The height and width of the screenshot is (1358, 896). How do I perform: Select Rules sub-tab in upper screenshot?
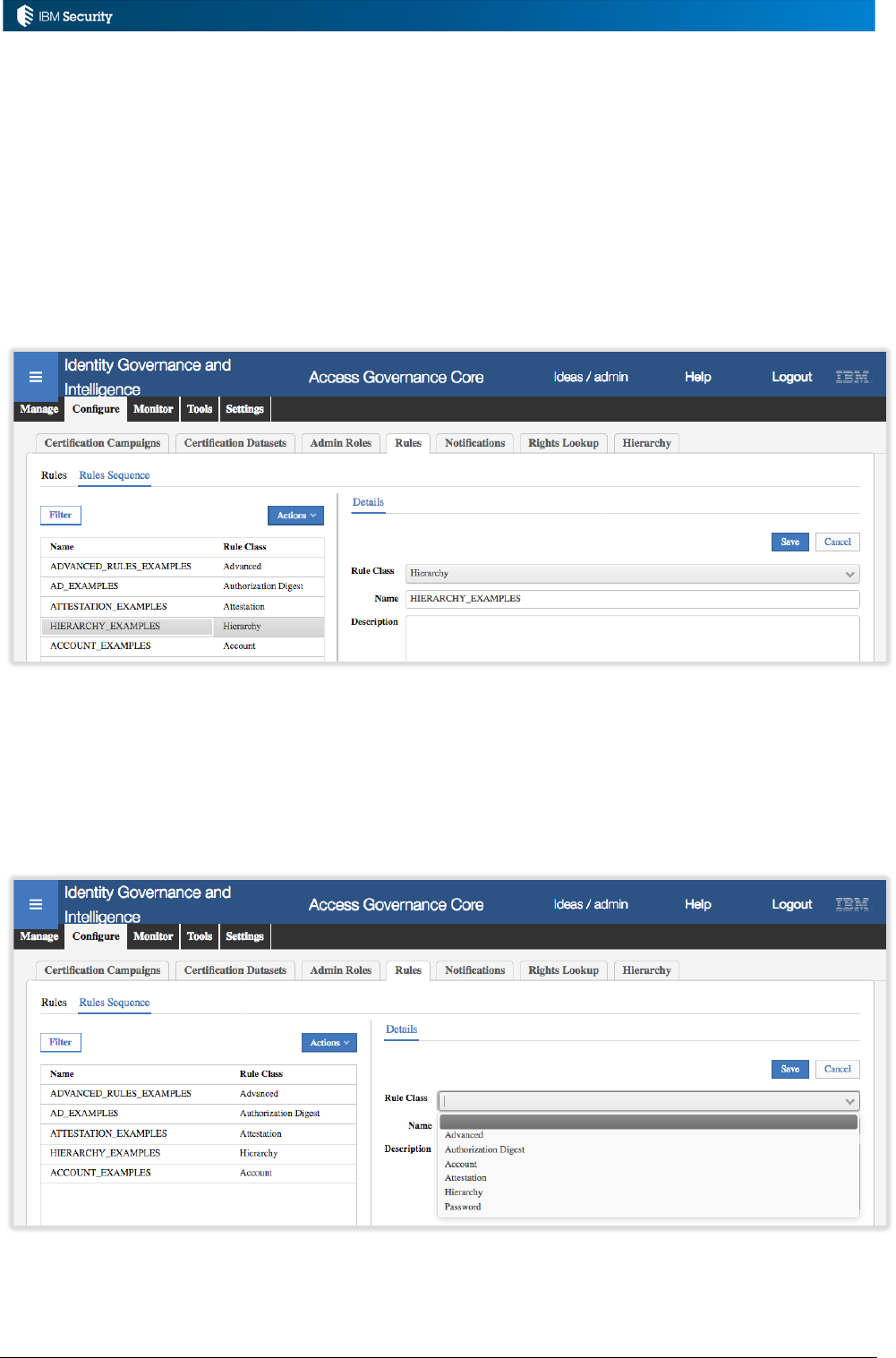coord(54,475)
